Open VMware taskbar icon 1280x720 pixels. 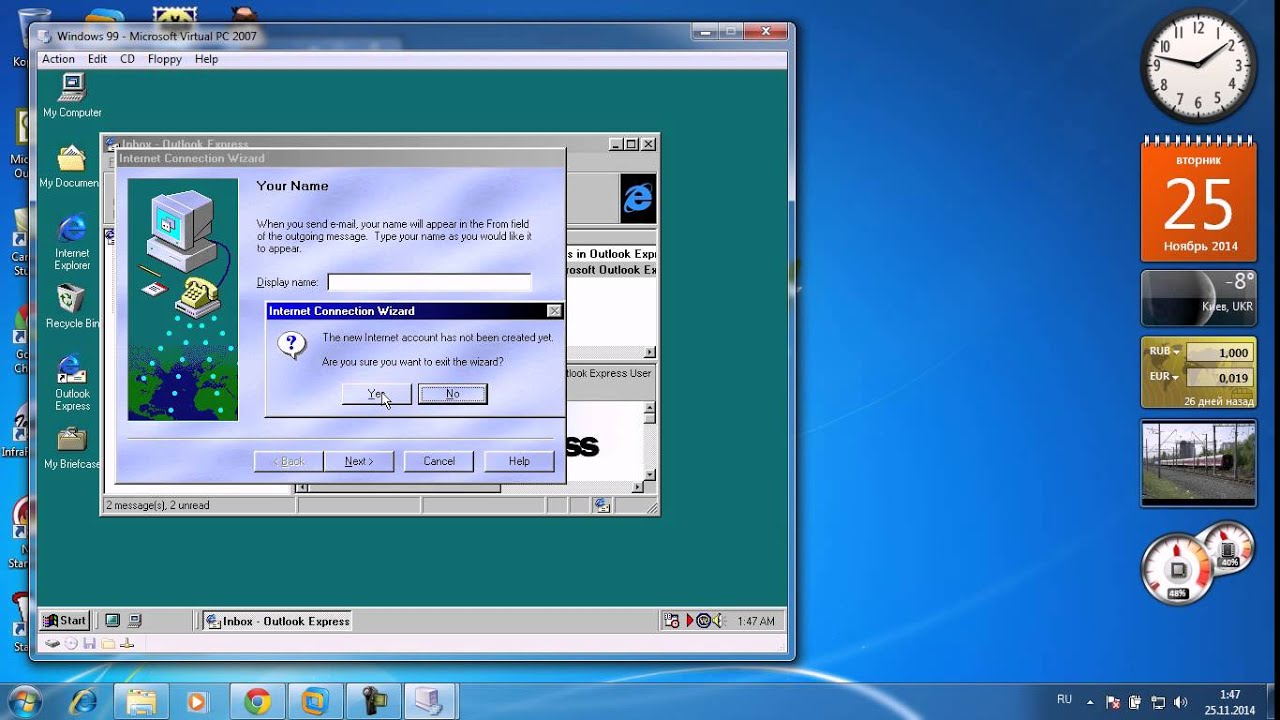315,702
